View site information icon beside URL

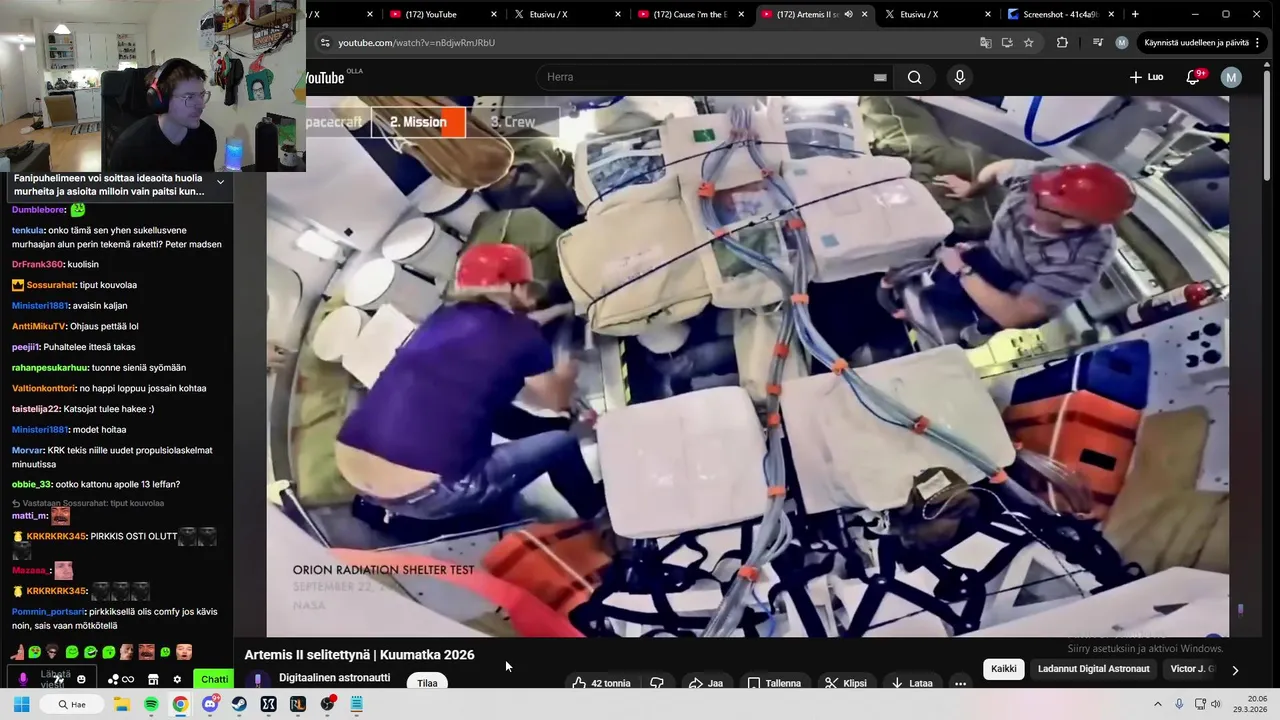pos(324,43)
